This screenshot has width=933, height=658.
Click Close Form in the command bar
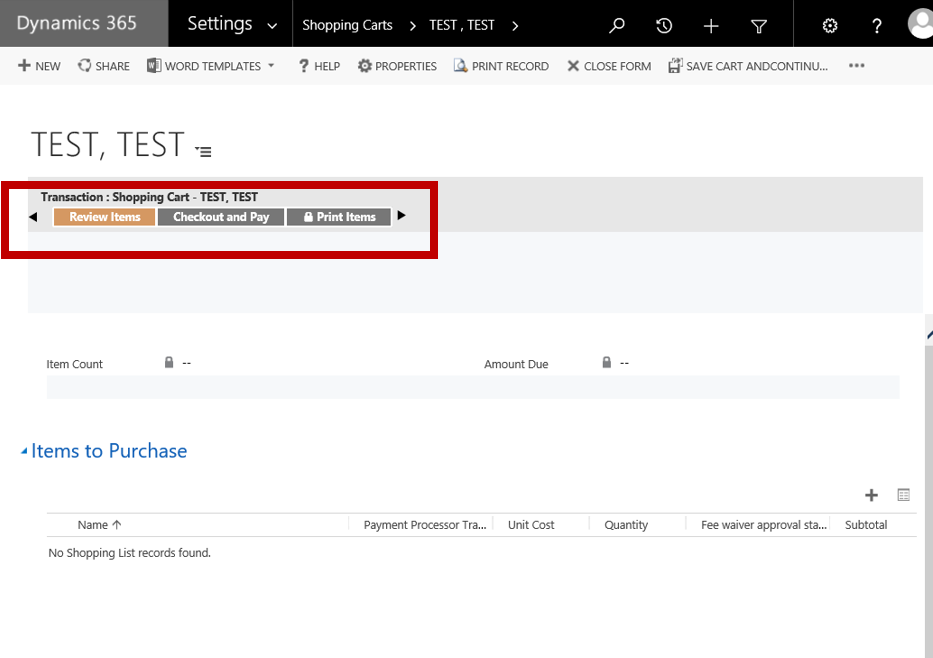point(608,66)
